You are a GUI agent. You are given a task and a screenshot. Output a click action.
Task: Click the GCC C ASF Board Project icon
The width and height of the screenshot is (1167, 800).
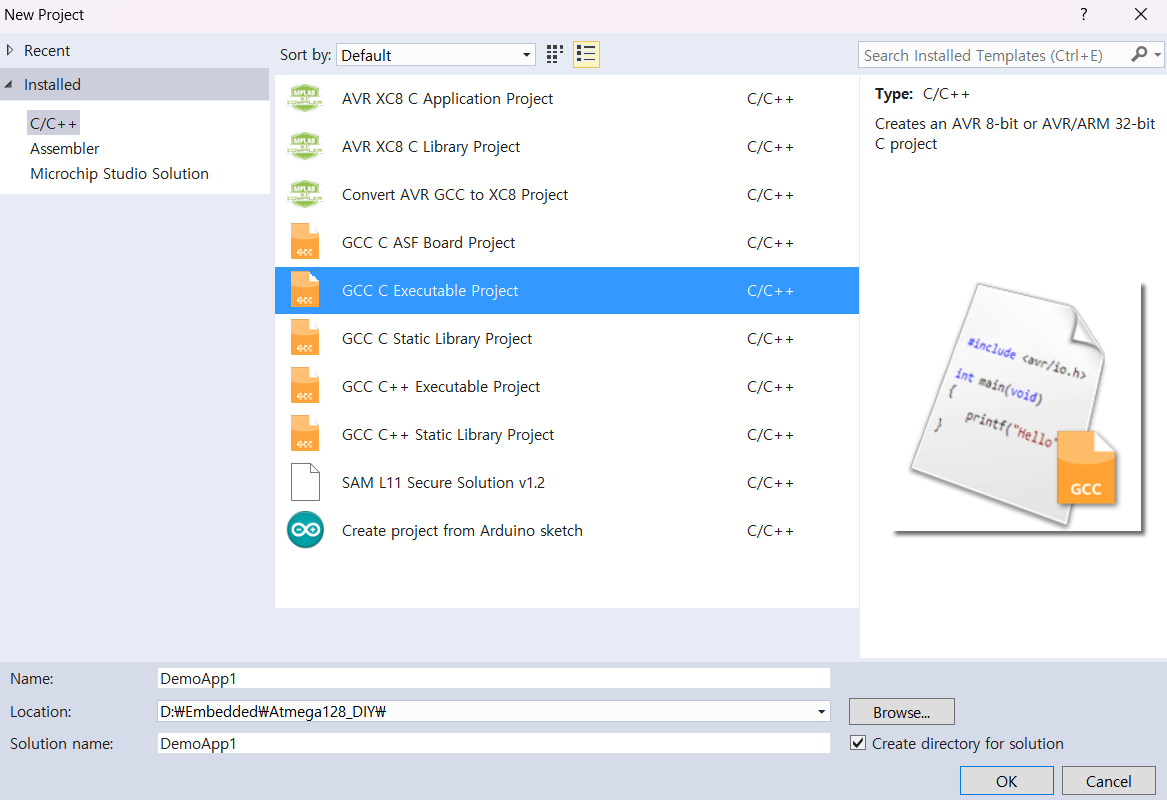coord(305,242)
